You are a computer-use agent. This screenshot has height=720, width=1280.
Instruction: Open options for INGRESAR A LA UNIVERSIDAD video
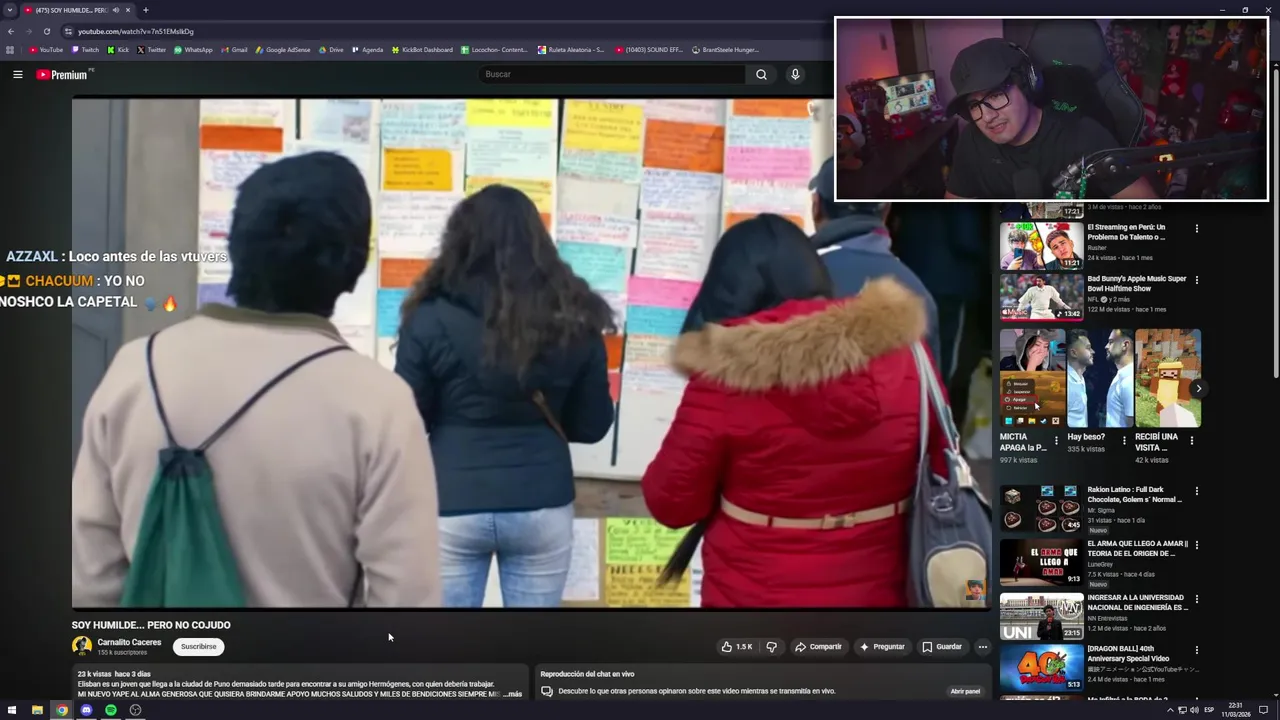[1196, 599]
